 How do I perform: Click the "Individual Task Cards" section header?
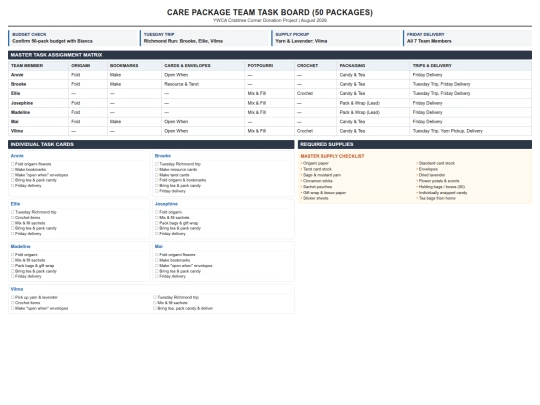151,144
